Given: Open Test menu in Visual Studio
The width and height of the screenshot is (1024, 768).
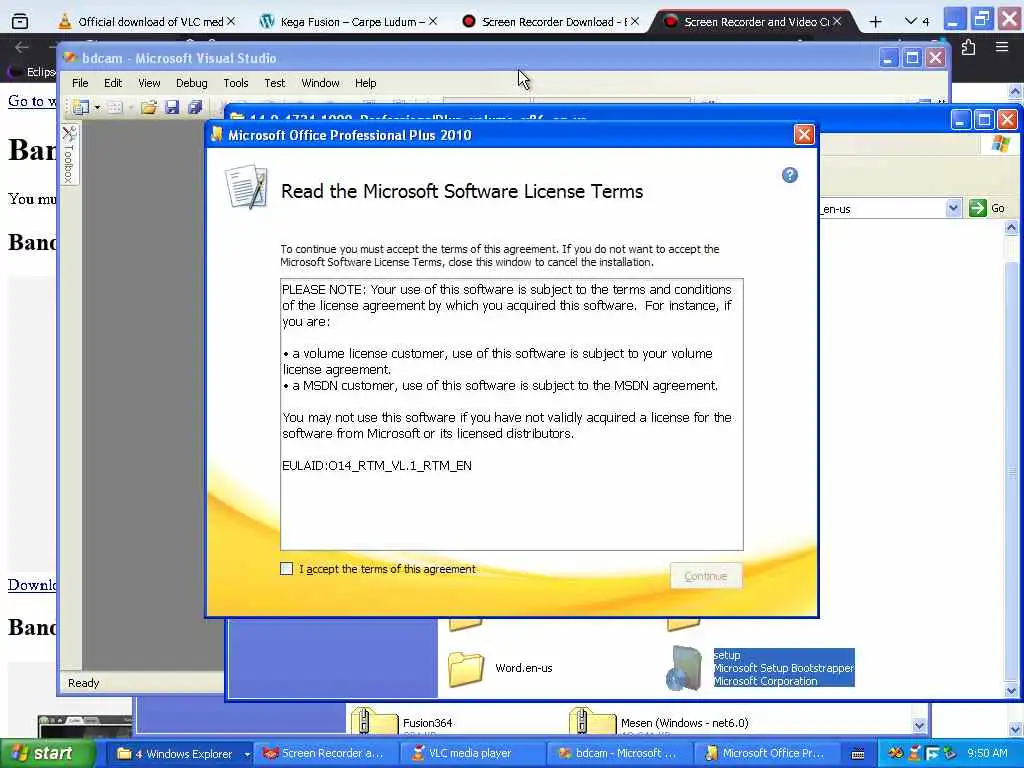Looking at the screenshot, I should [x=274, y=83].
